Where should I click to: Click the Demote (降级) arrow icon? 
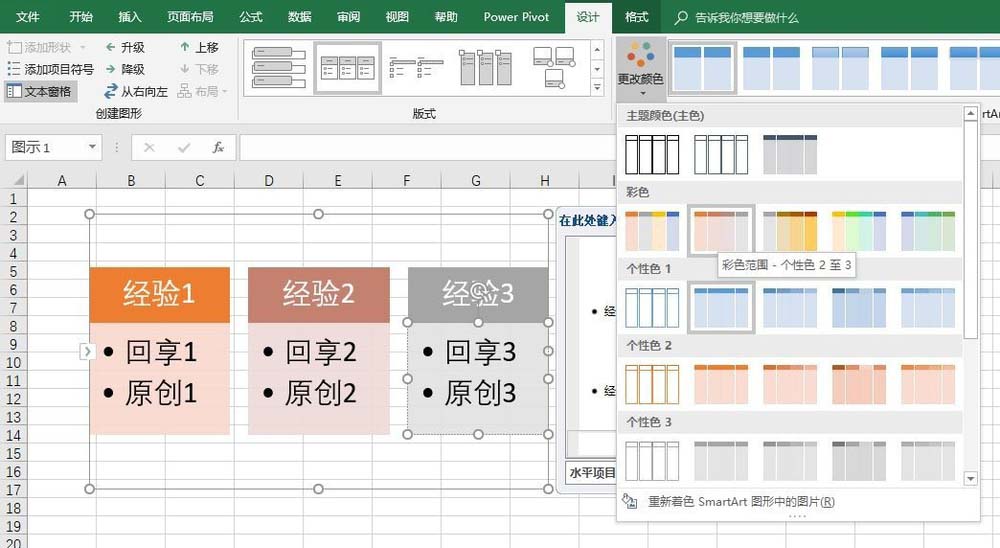click(109, 69)
